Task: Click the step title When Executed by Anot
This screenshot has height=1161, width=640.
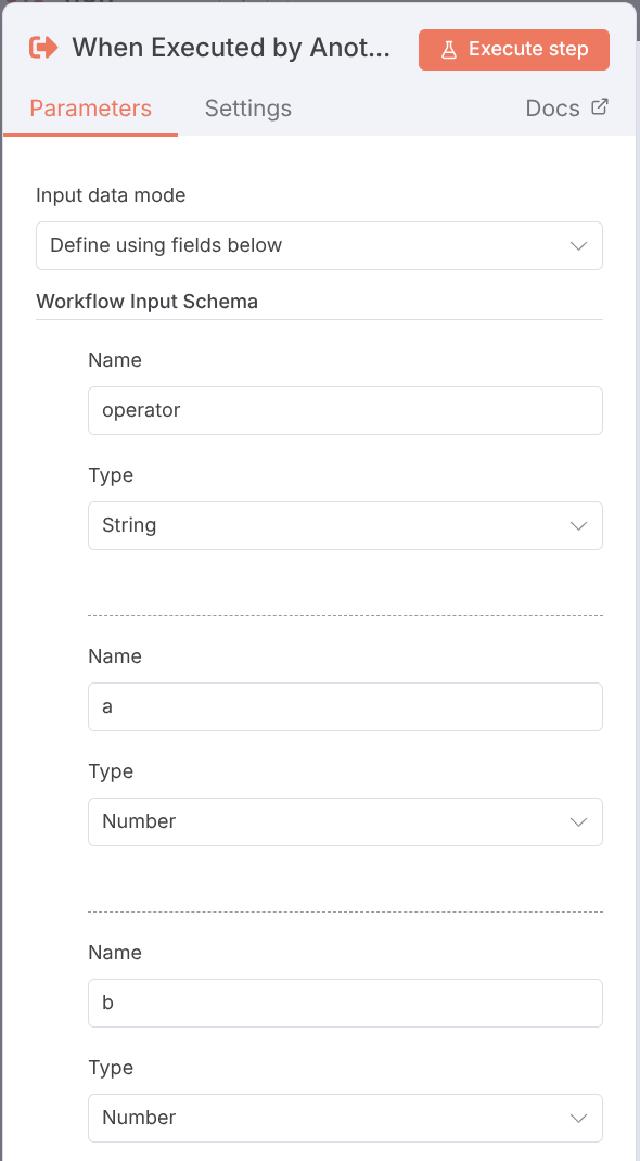Action: click(x=230, y=47)
